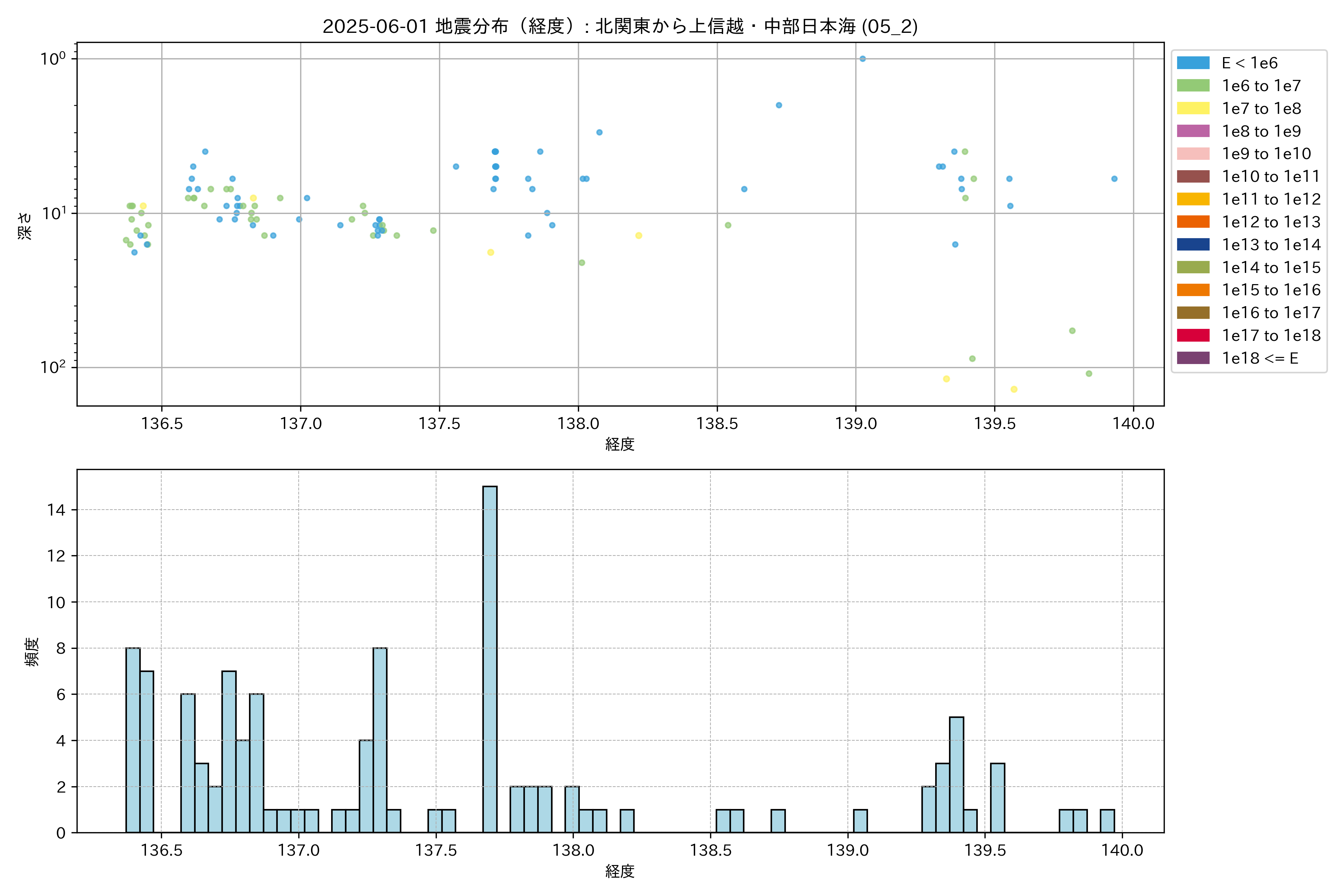Viewport: 1344px width, 896px height.
Task: Click the 1e18 <= E legend label
Action: [1260, 358]
